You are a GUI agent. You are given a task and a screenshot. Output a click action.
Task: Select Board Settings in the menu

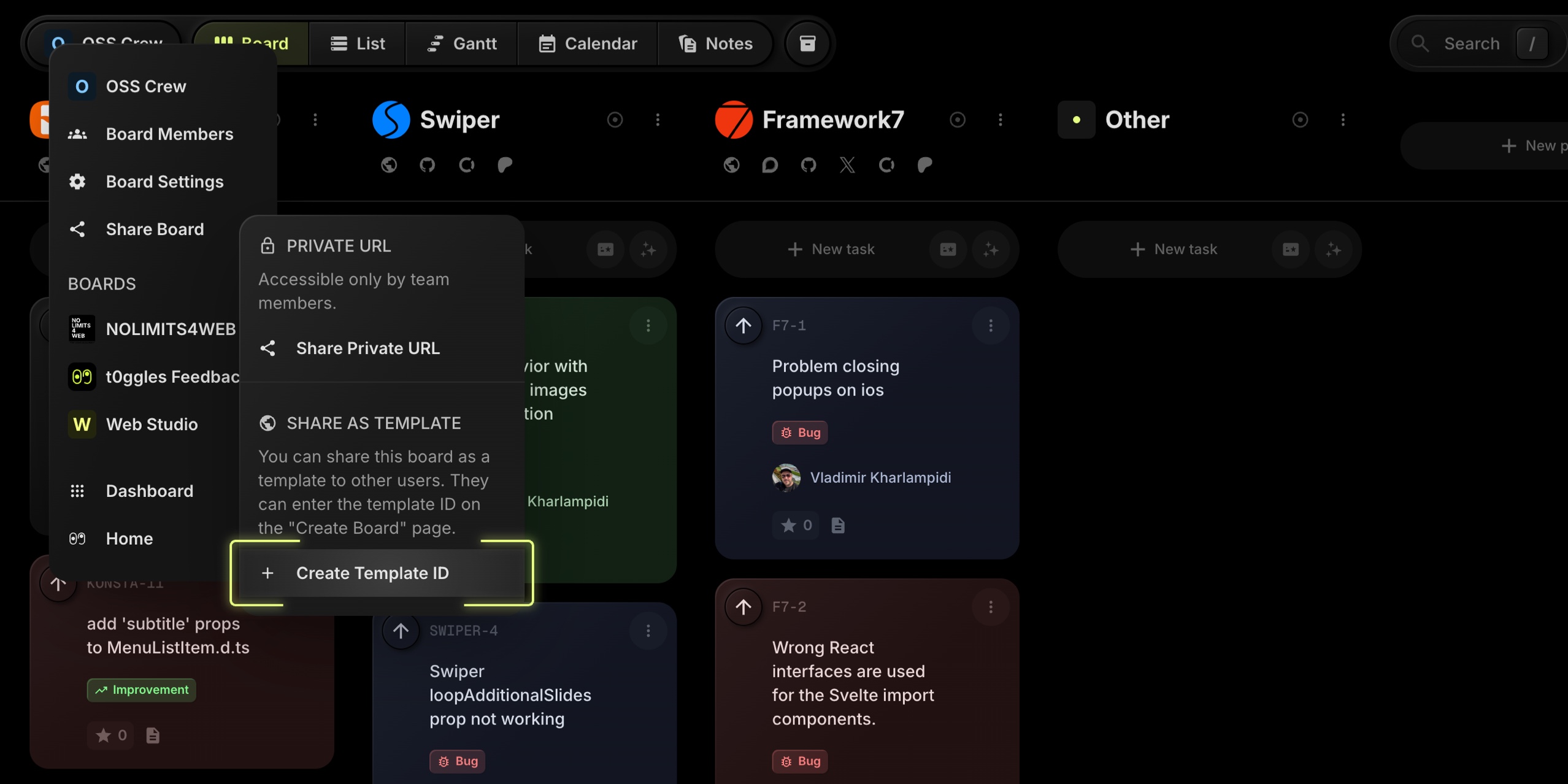click(x=164, y=182)
